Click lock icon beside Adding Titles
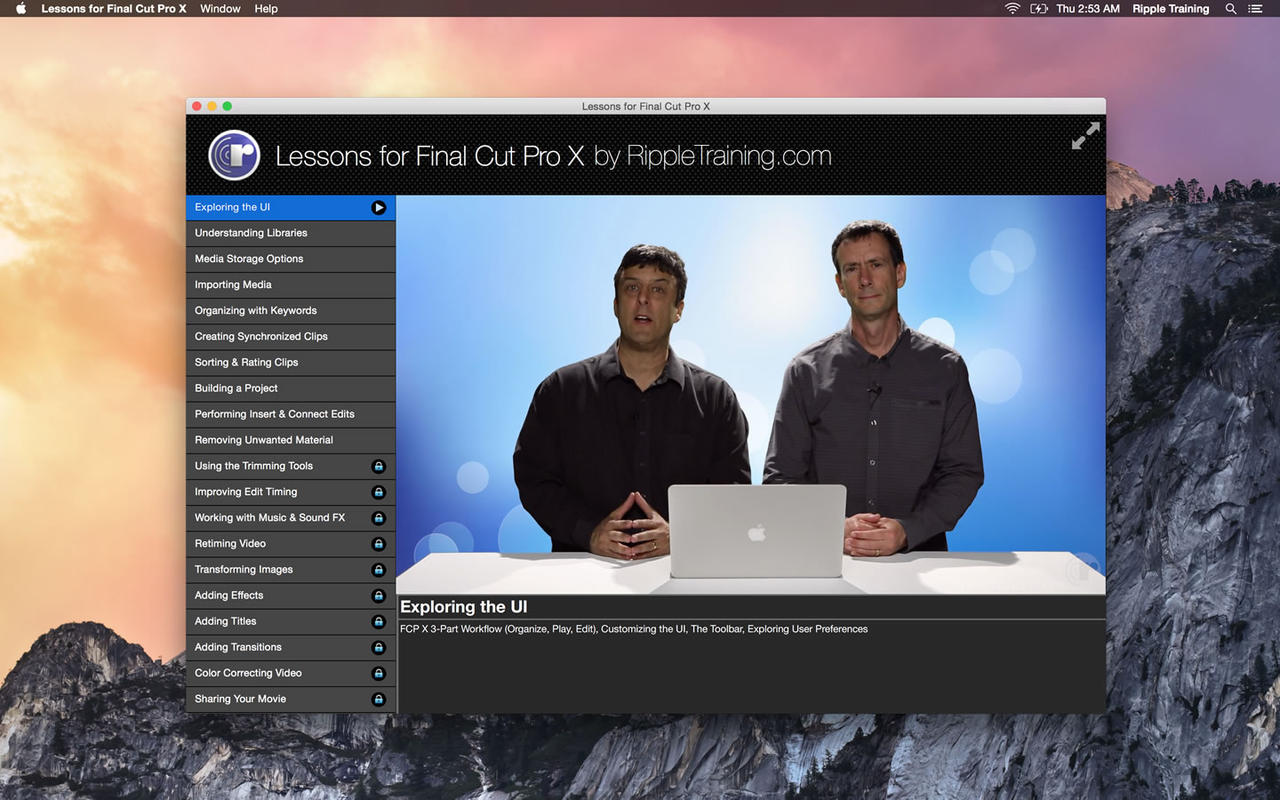 (378, 622)
